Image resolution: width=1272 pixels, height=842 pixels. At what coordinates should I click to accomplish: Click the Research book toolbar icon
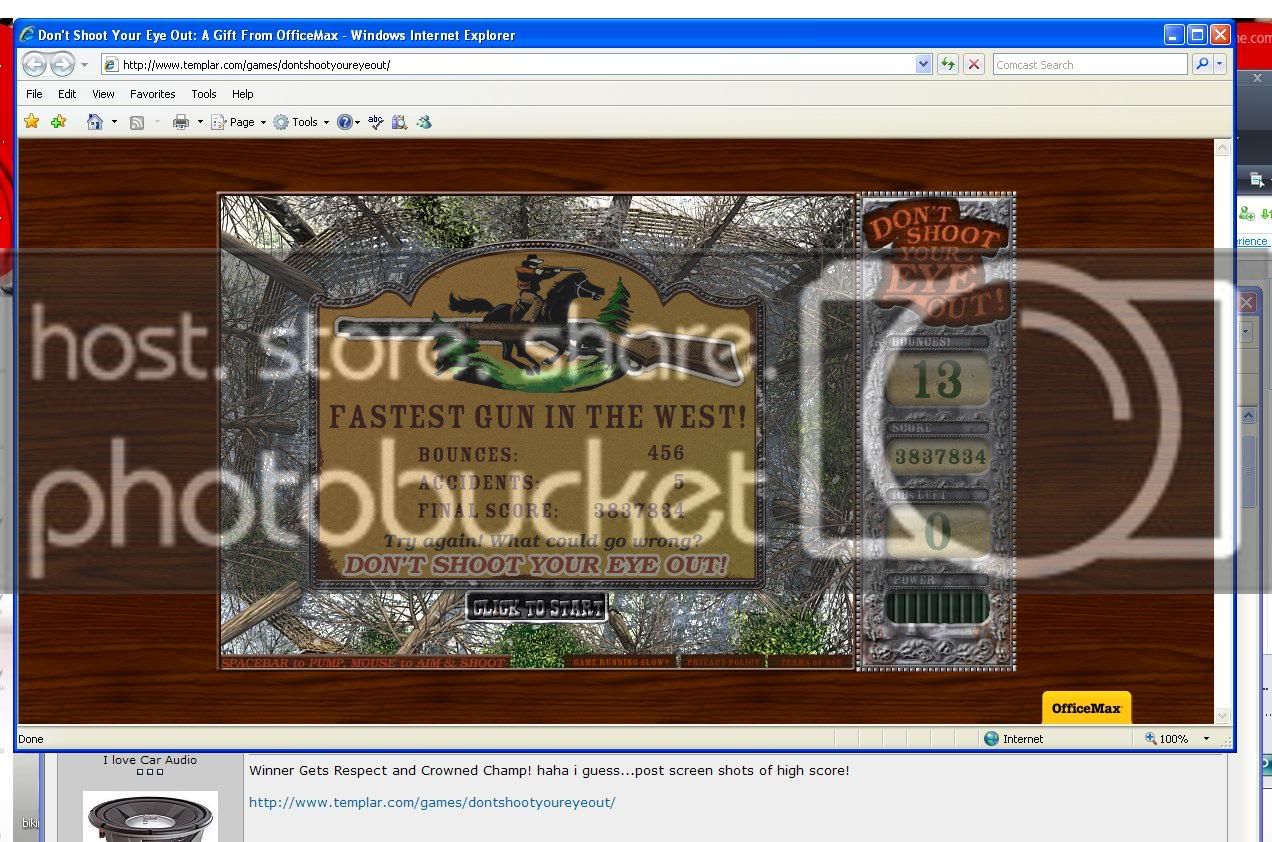[x=399, y=122]
